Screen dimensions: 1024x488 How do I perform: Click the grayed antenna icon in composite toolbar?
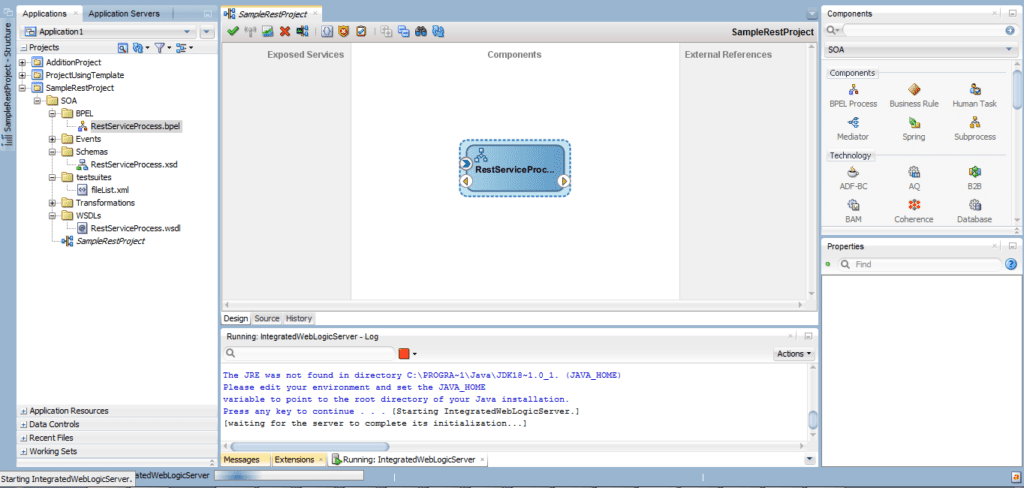[x=250, y=31]
